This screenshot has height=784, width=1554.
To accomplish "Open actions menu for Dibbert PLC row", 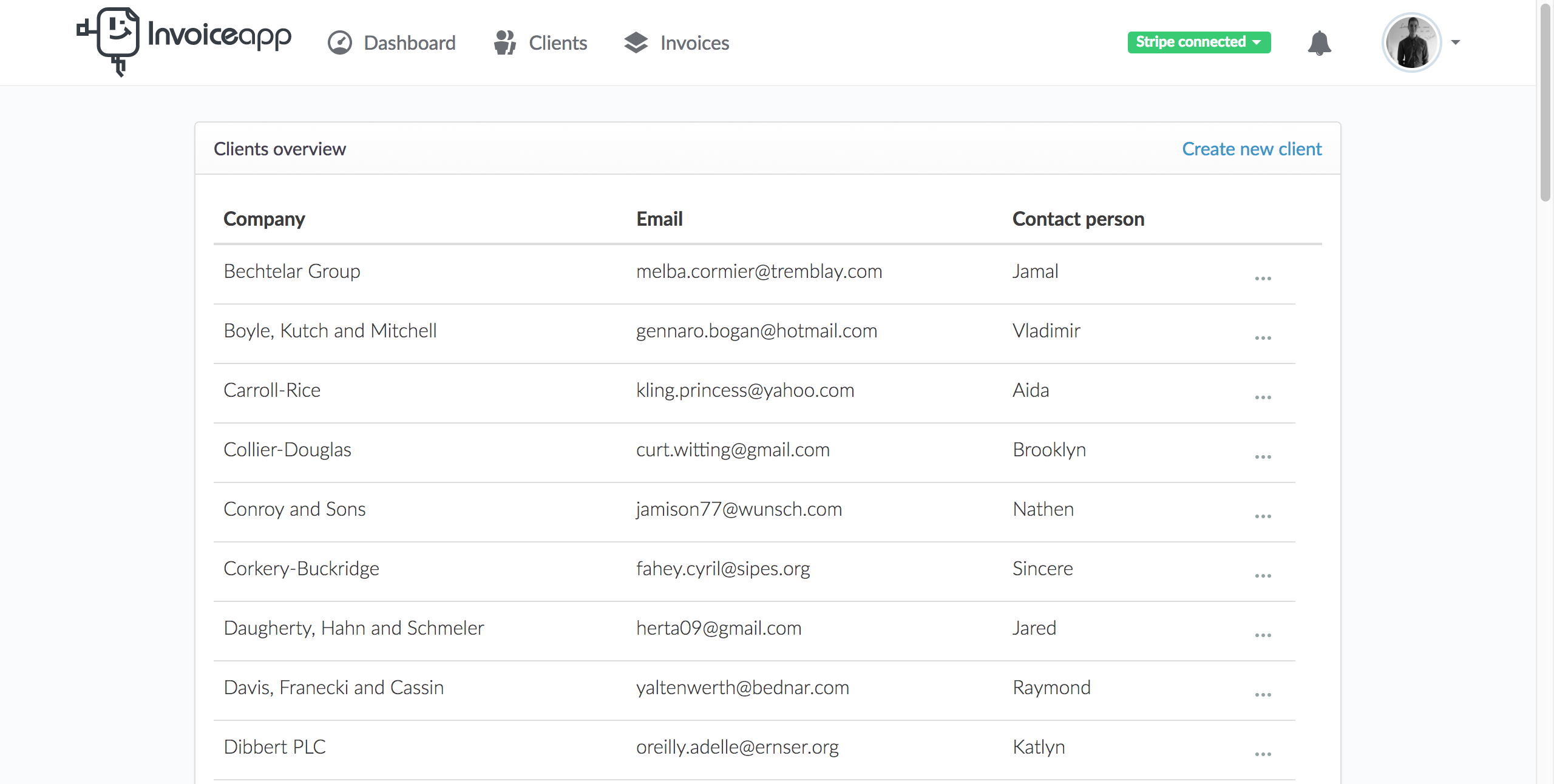I will pos(1263,754).
